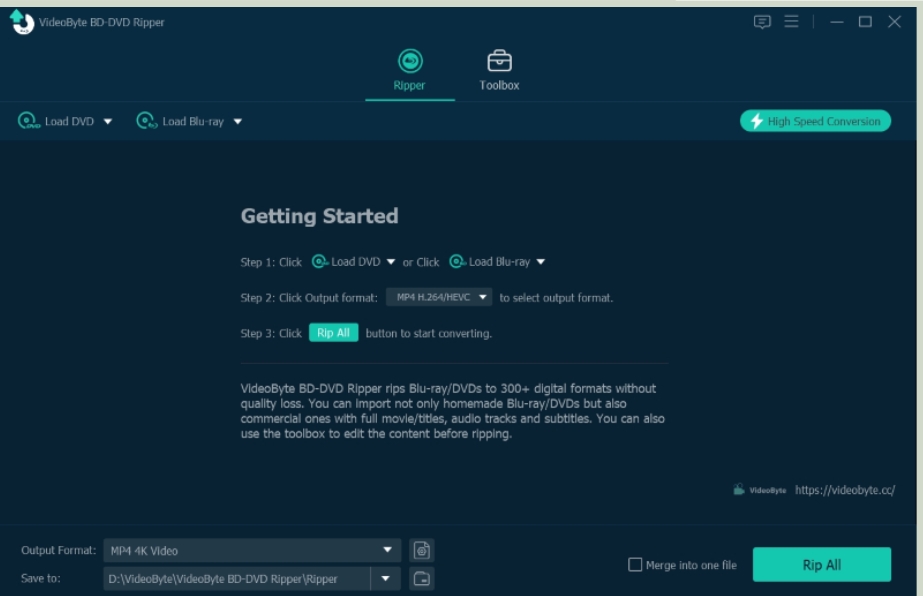Open output format settings icon

422,550
